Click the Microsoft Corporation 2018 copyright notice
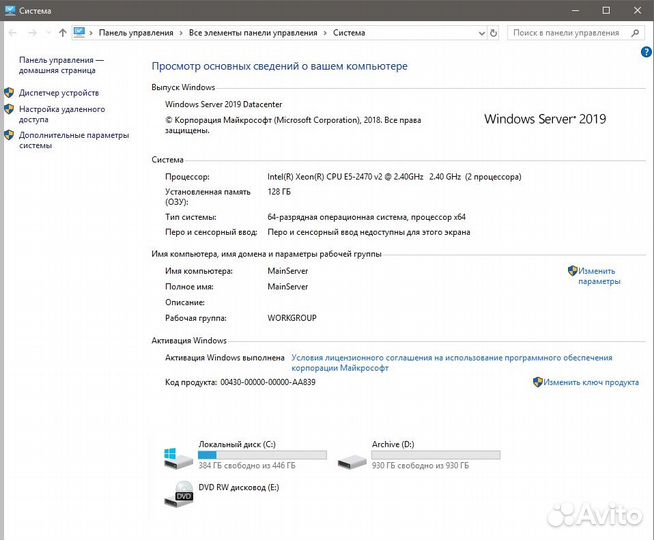 pyautogui.click(x=293, y=125)
